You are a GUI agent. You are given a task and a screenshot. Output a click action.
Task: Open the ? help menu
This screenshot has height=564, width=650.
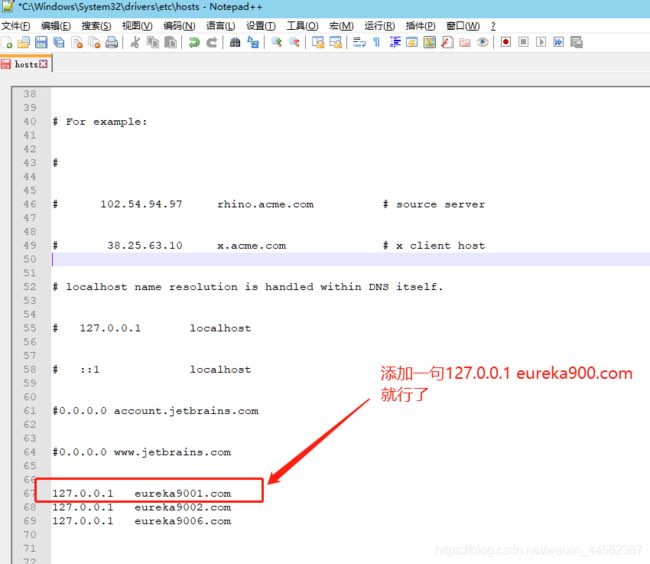(493, 26)
